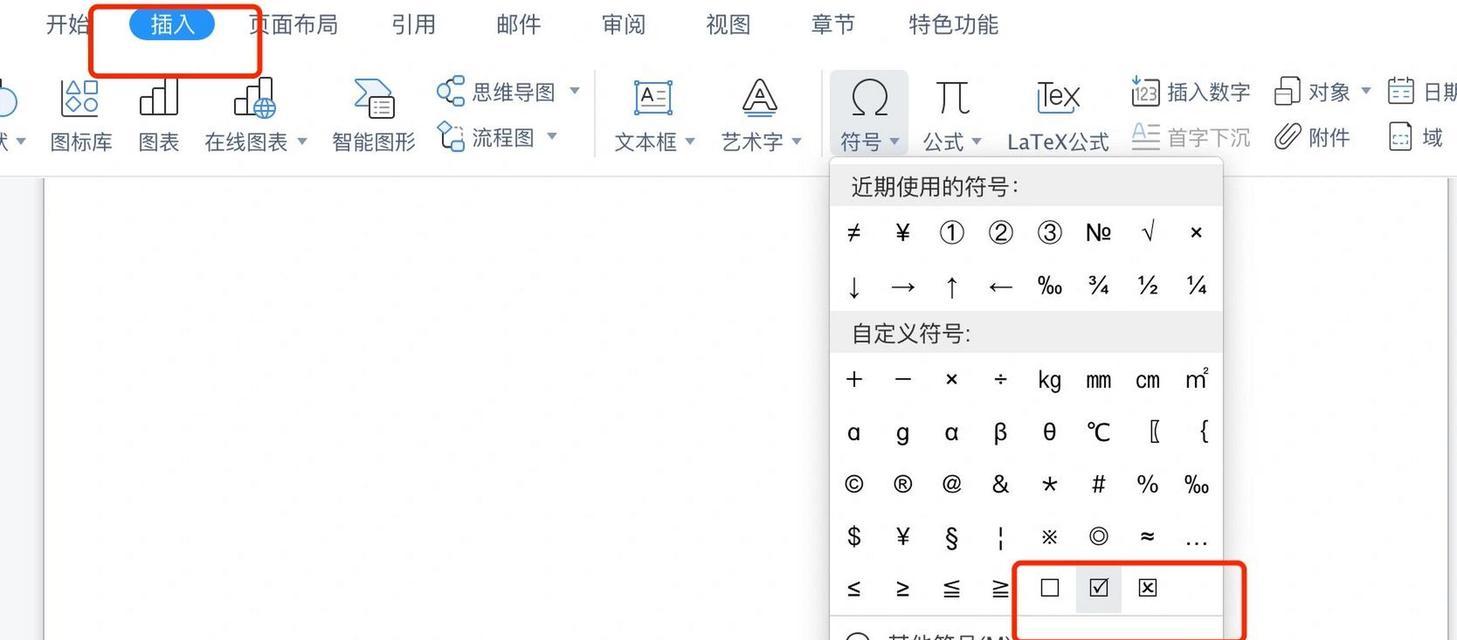
Task: Go to the 引用 tab
Action: [414, 25]
